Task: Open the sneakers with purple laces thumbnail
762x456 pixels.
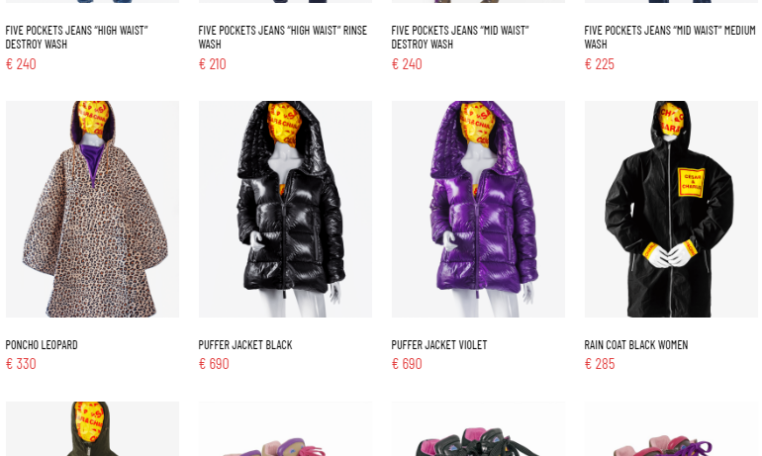Action: click(x=671, y=429)
